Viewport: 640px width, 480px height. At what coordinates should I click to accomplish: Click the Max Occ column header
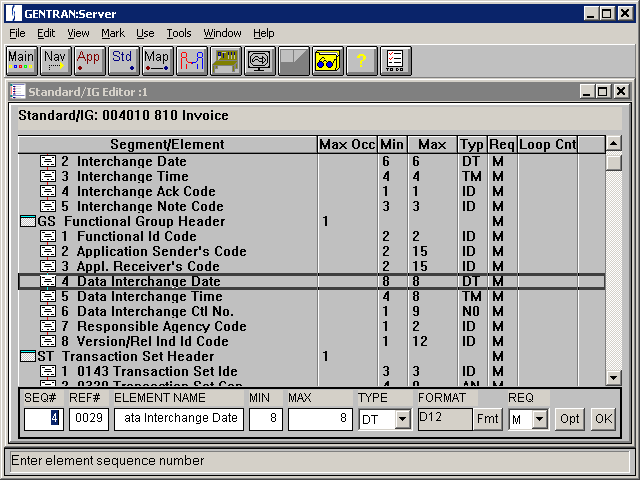click(x=347, y=144)
